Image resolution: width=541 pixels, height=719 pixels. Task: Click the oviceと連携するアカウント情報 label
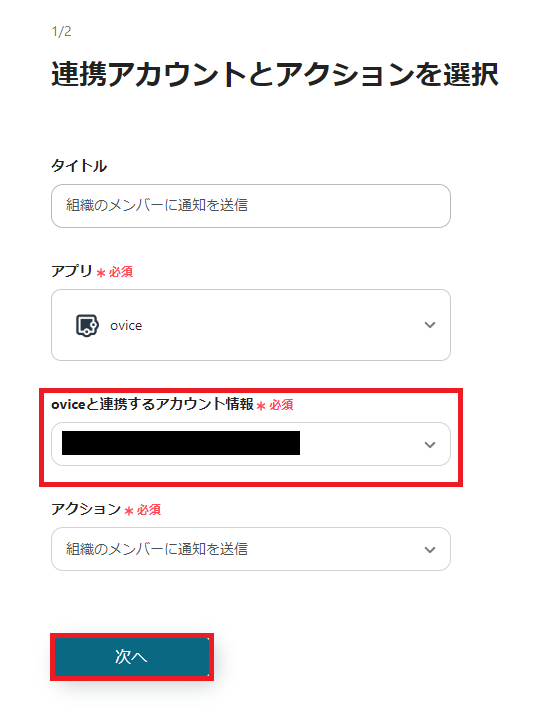click(x=152, y=404)
